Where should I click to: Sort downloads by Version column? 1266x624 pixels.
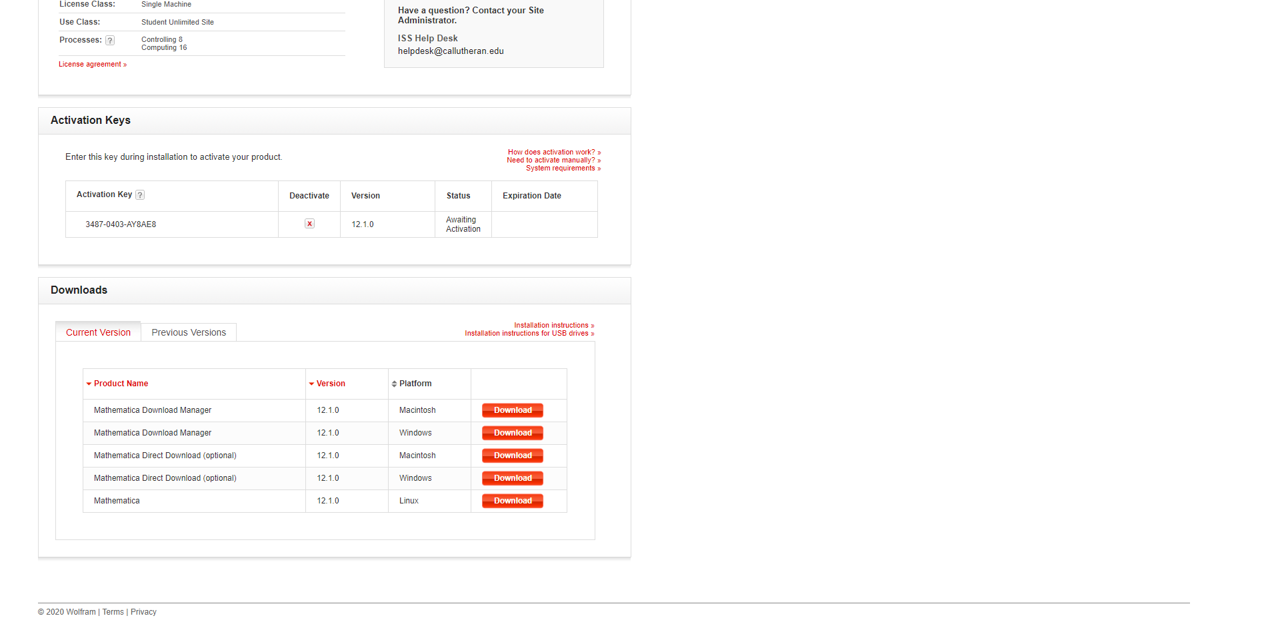point(327,384)
